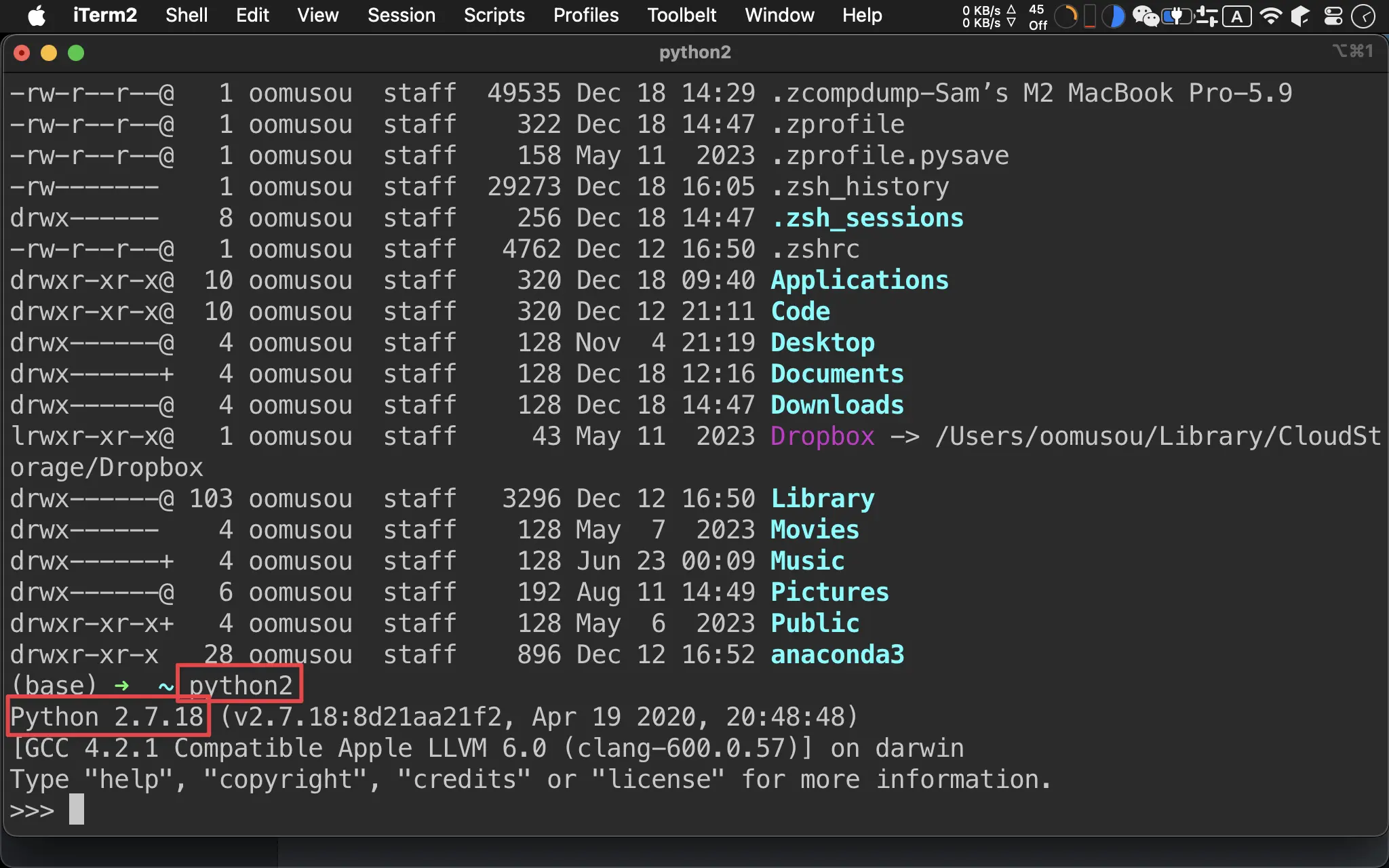Click the .zcompdump-Sam's M2 MacBook Pro-5.9 filename
The height and width of the screenshot is (868, 1389).
(x=1032, y=94)
